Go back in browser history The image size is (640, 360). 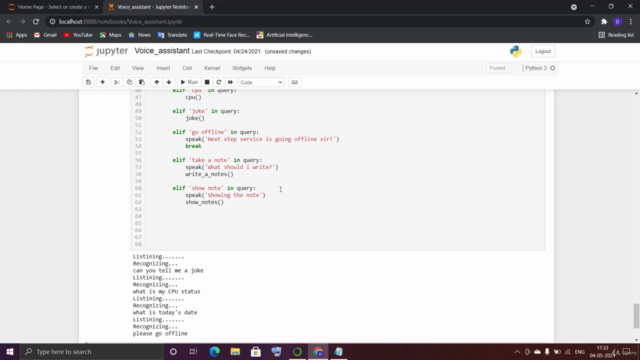(9, 22)
